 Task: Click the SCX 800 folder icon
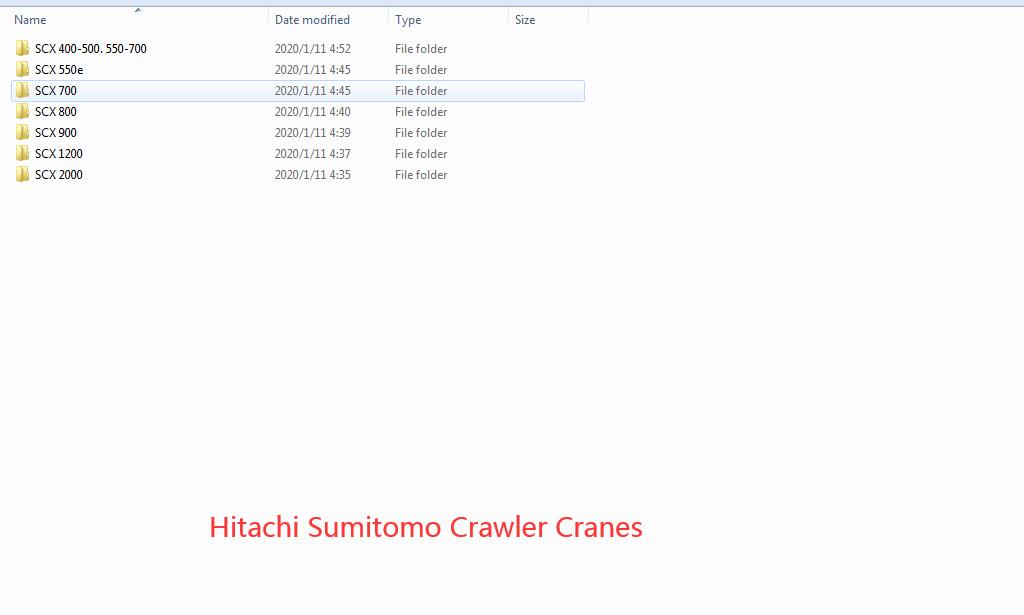22,111
